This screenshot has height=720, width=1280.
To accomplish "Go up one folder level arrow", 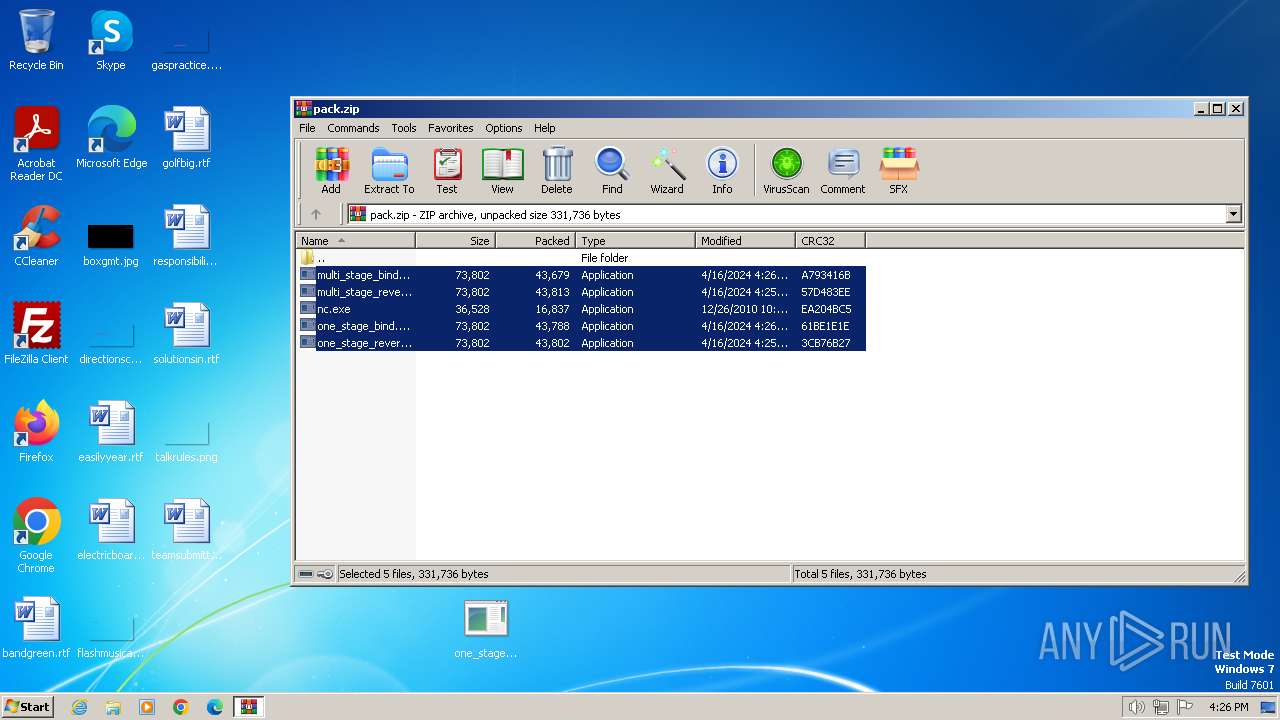I will (x=316, y=214).
